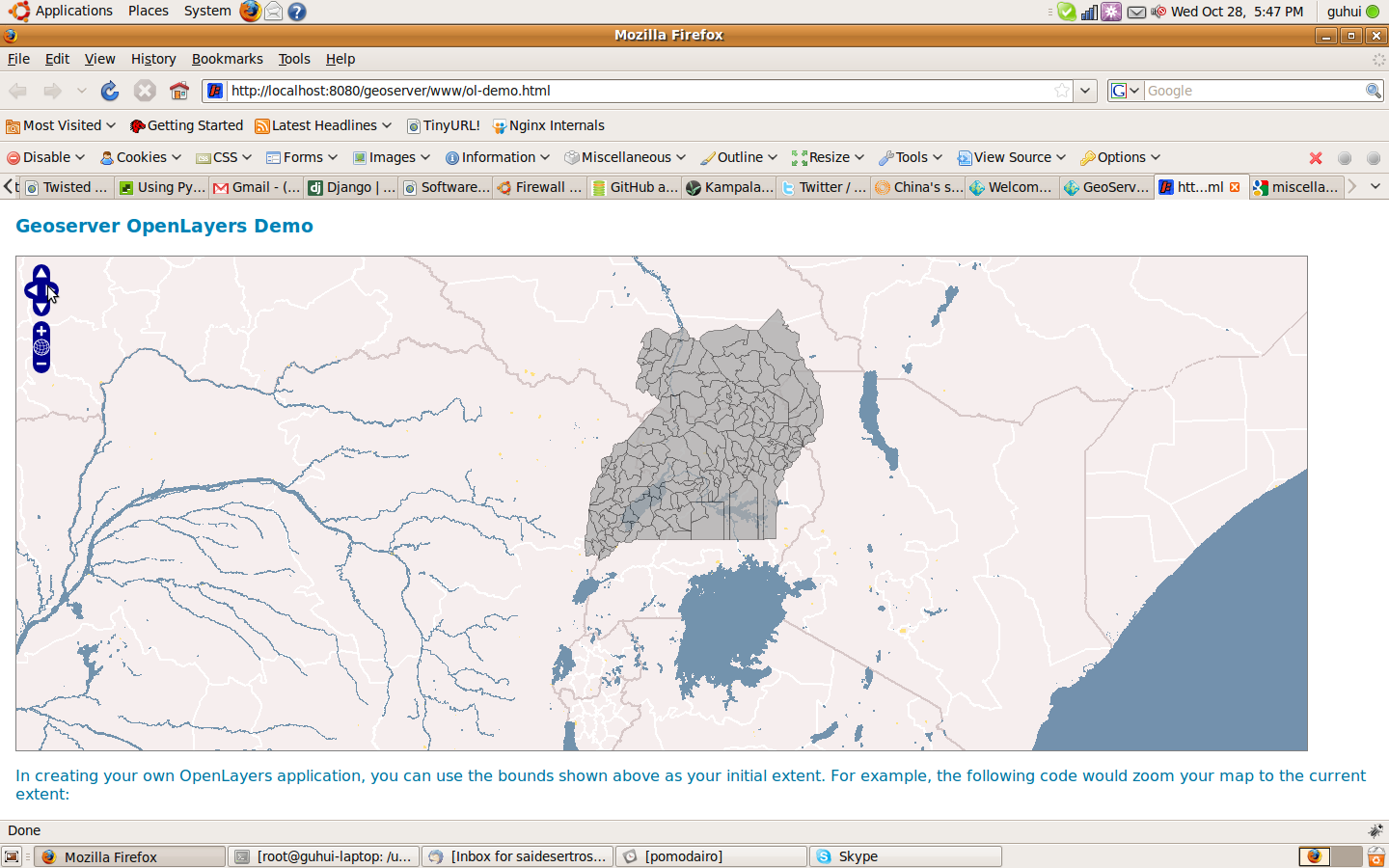The image size is (1389, 868).
Task: Reload the current page
Action: click(110, 91)
